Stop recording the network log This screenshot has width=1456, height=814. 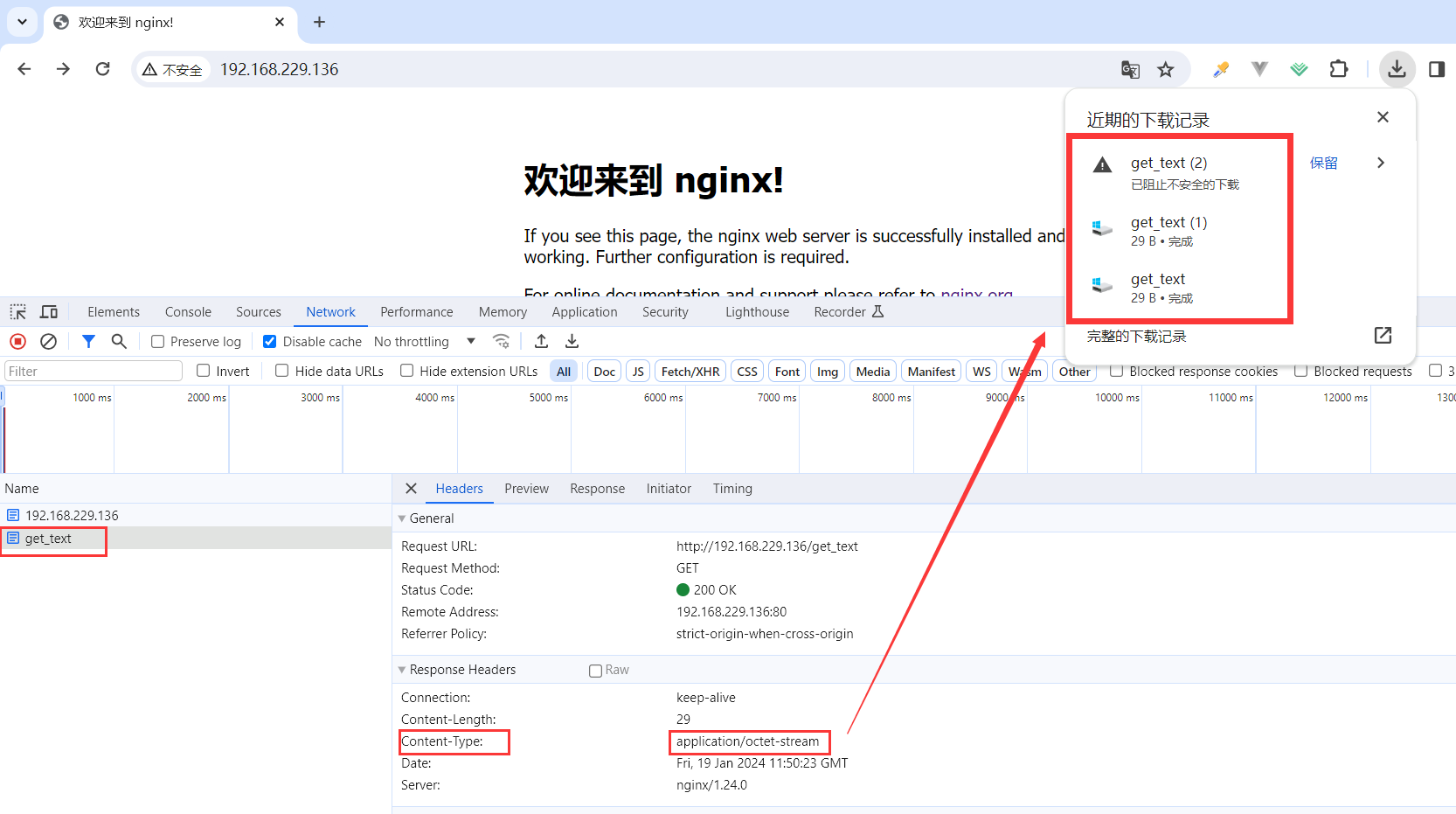pos(17,342)
